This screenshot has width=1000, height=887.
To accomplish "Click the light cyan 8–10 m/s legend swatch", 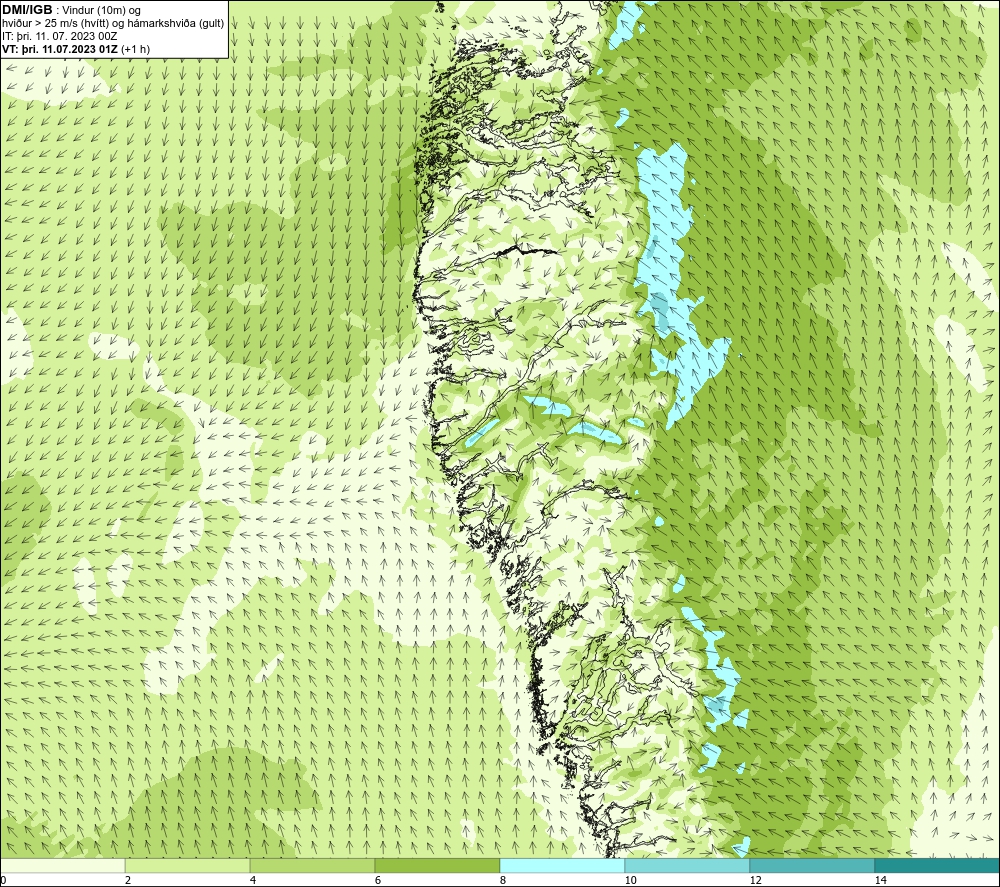I will (x=562, y=865).
